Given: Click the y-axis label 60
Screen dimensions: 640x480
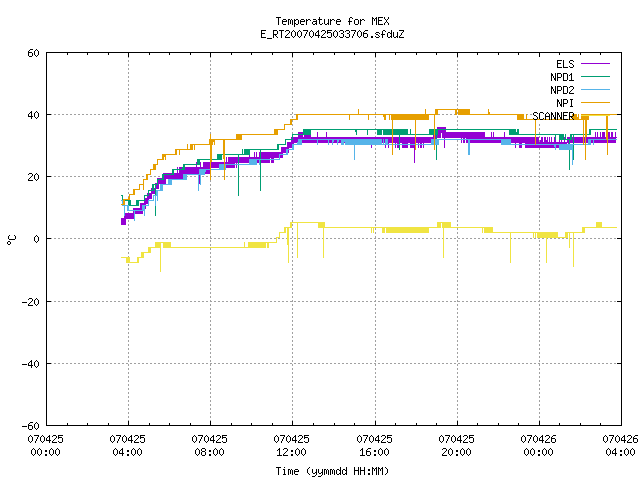Looking at the screenshot, I should 33,53.
